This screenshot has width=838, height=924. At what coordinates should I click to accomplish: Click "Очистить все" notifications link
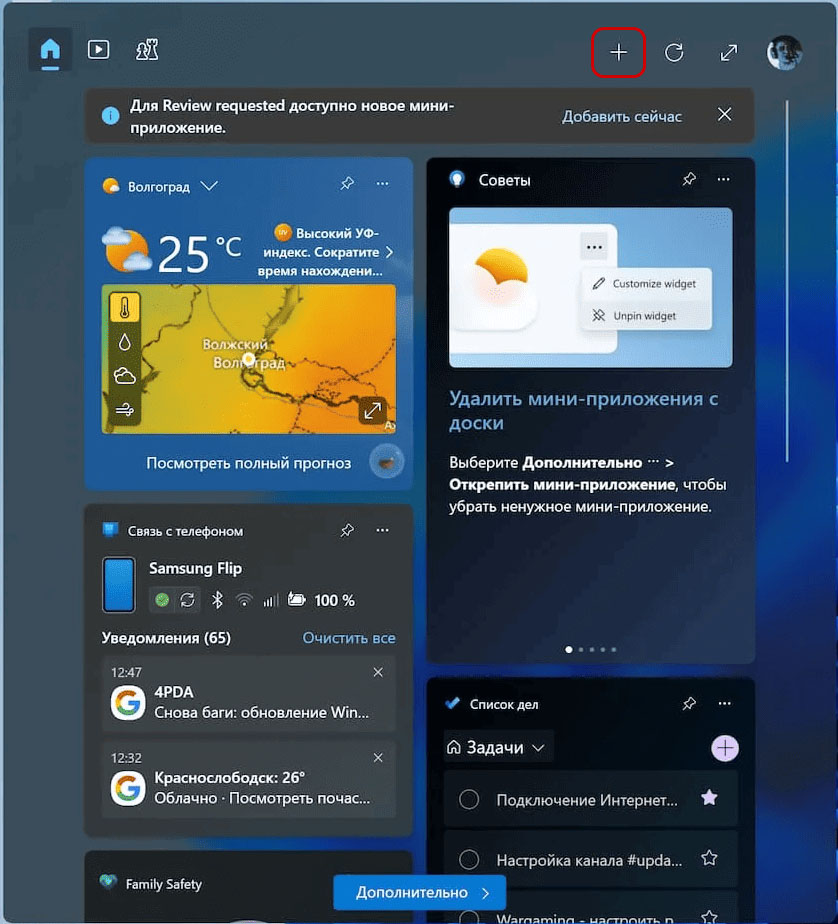click(x=349, y=638)
